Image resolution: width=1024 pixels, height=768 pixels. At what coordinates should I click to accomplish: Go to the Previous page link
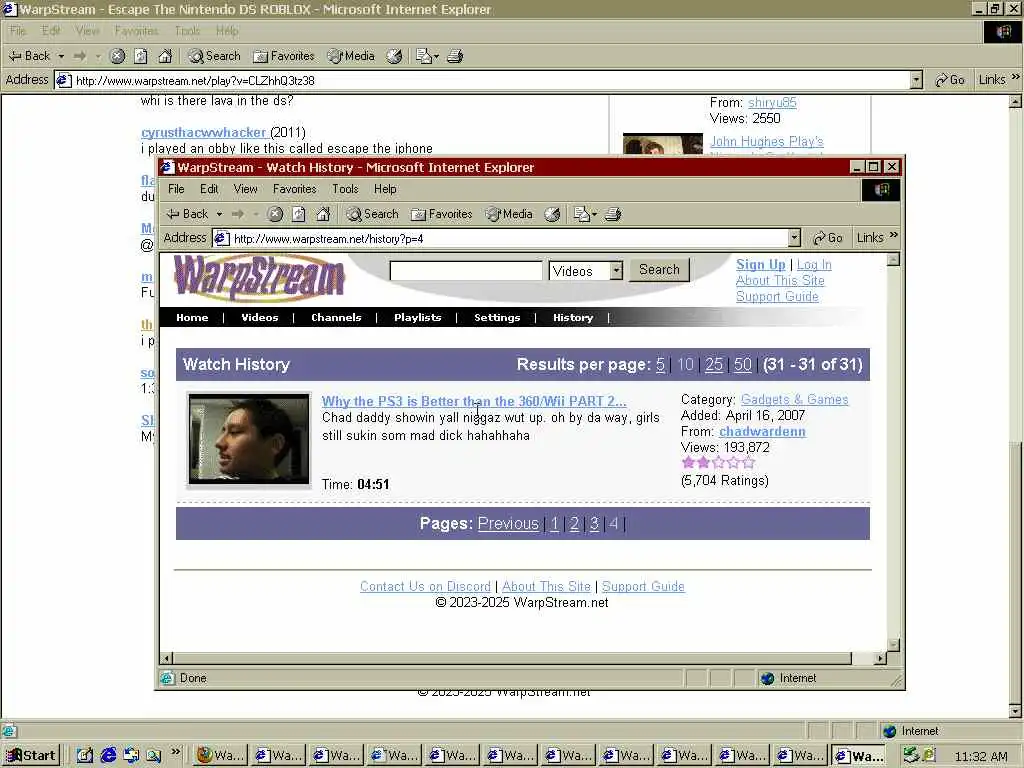(x=508, y=524)
